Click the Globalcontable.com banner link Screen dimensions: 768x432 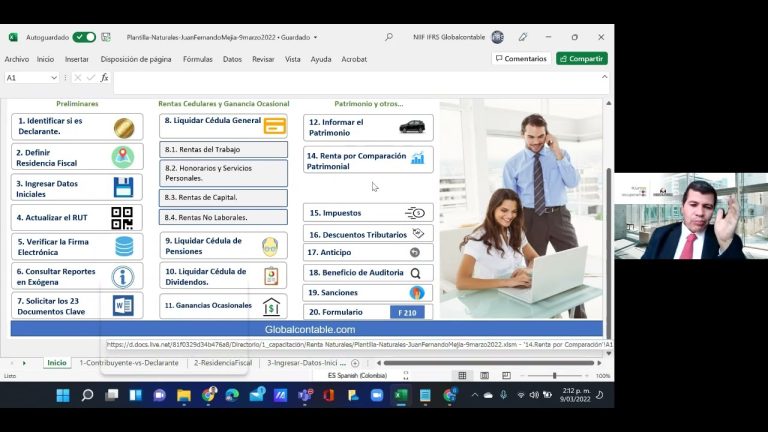(x=310, y=330)
